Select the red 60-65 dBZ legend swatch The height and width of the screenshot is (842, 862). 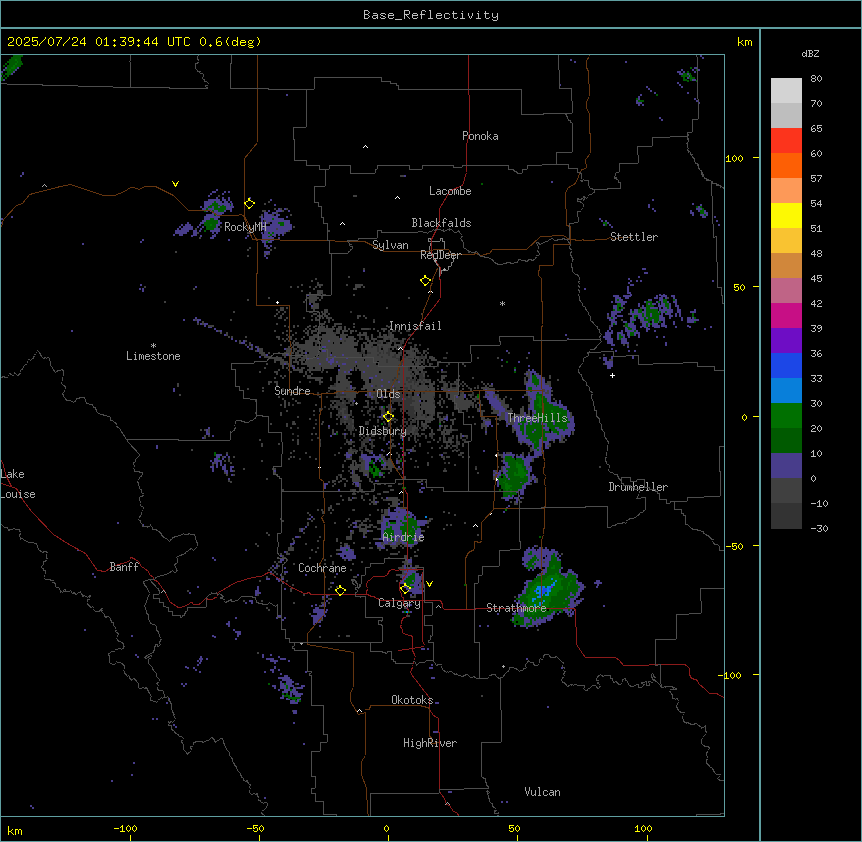click(x=786, y=140)
